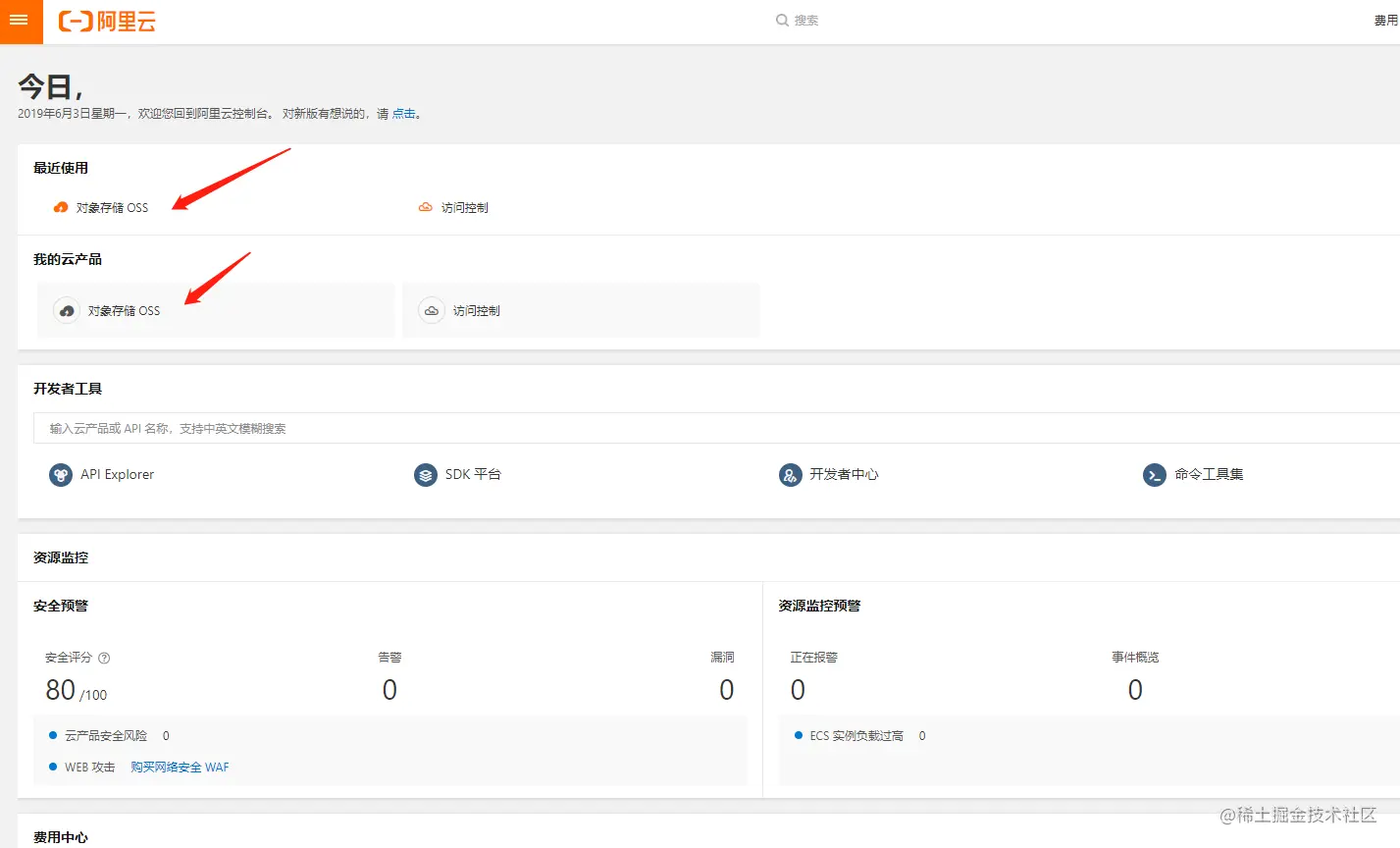The width and height of the screenshot is (1400, 848).
Task: Click the API Explorer icon
Action: (61, 475)
